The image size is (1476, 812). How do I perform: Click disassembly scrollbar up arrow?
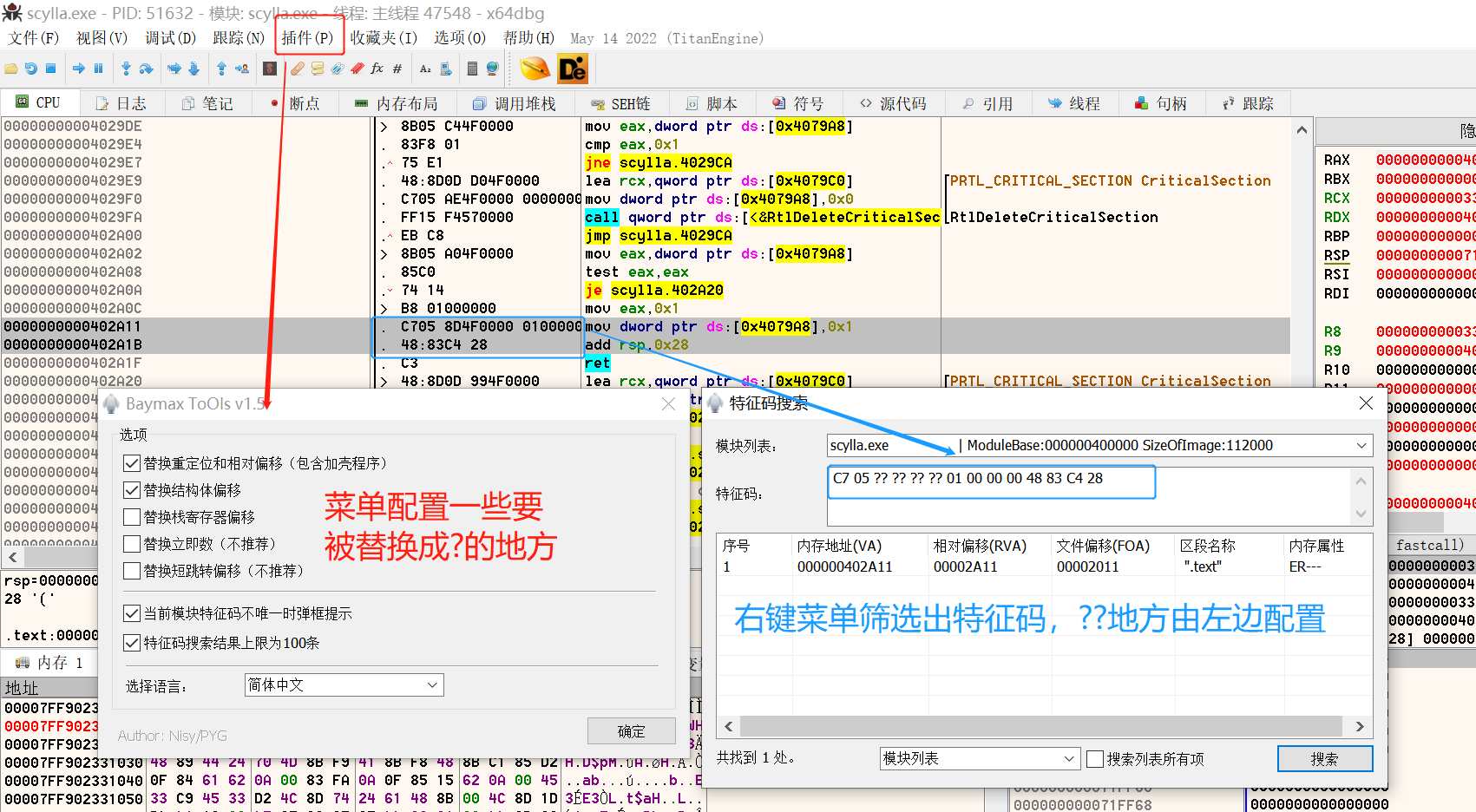(1302, 130)
